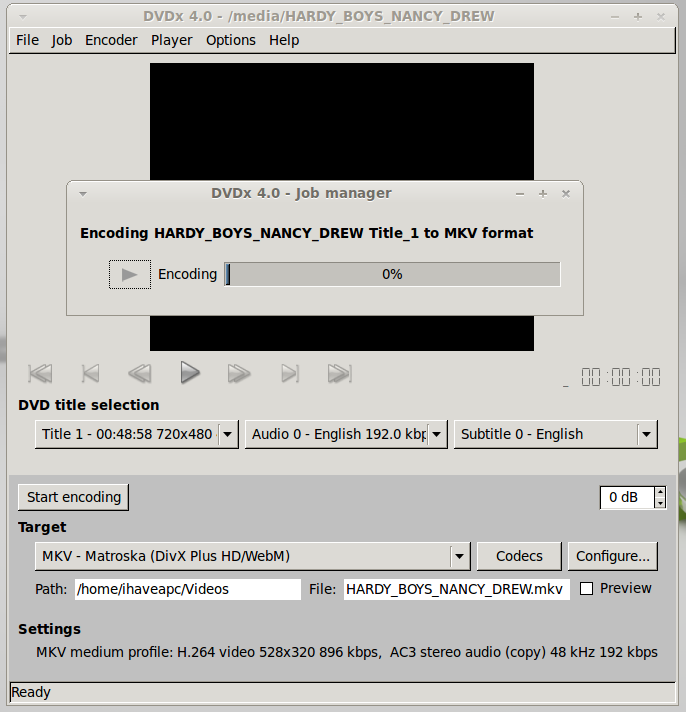Viewport: 686px width, 712px height.
Task: Open the Job manager window menu arrow
Action: (x=83, y=194)
